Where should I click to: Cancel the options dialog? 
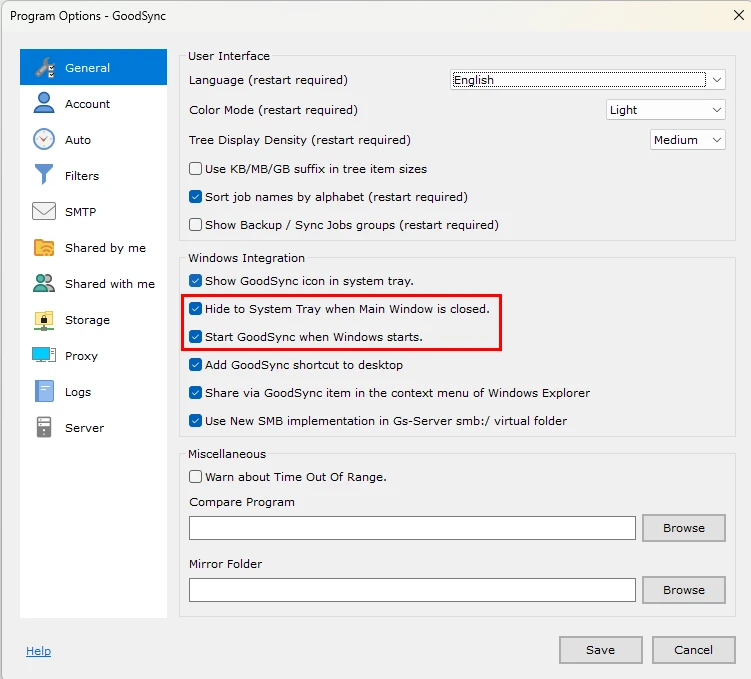[x=694, y=650]
